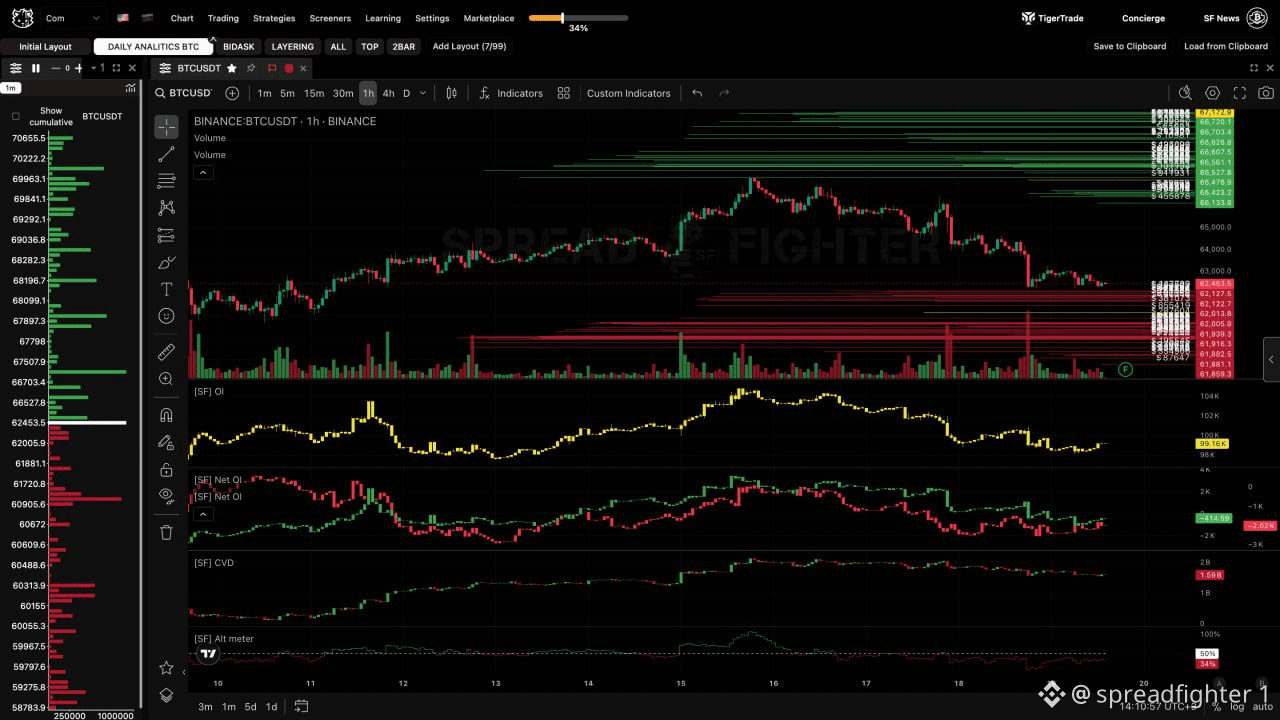Click the cat logo in top-left
Viewport: 1280px width, 720px height.
pyautogui.click(x=22, y=17)
